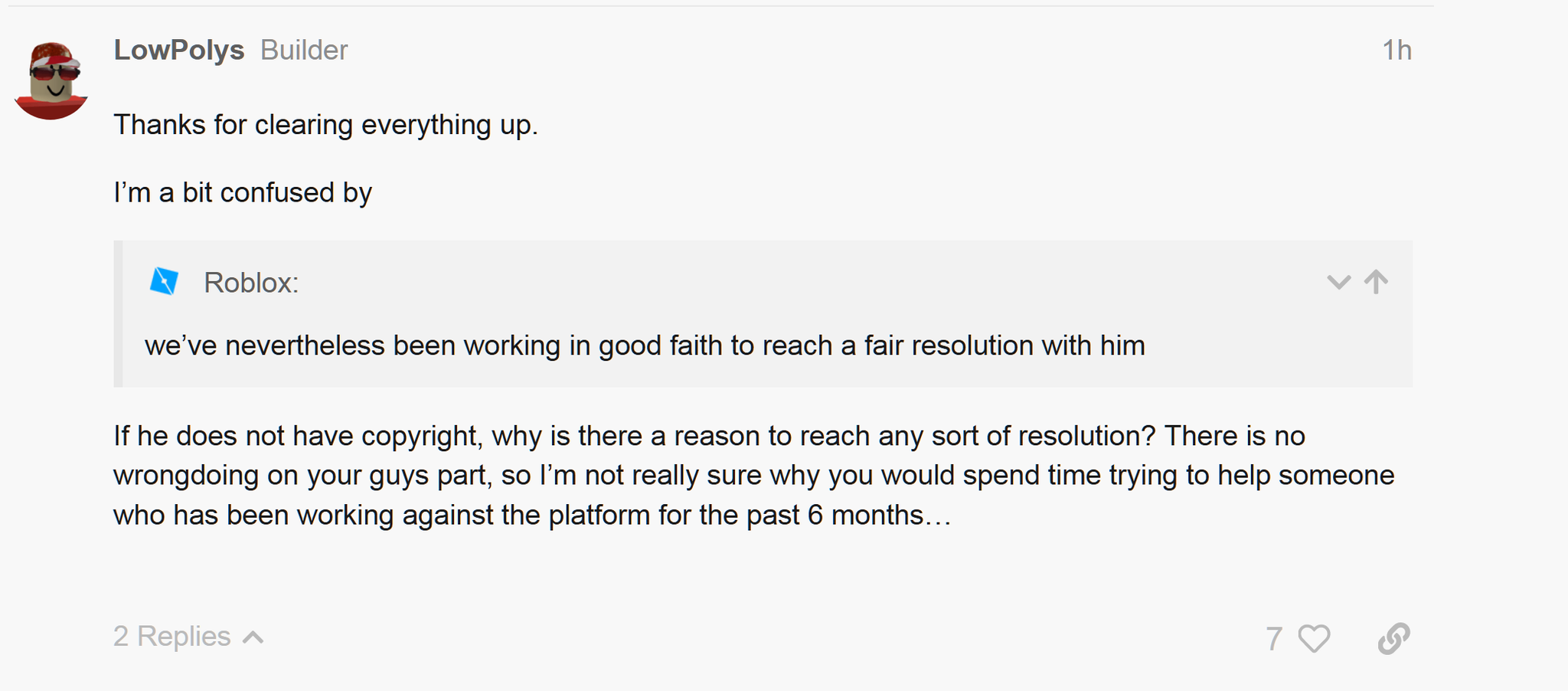Open the 1h post timestamp
1568x691 pixels.
click(x=1396, y=51)
